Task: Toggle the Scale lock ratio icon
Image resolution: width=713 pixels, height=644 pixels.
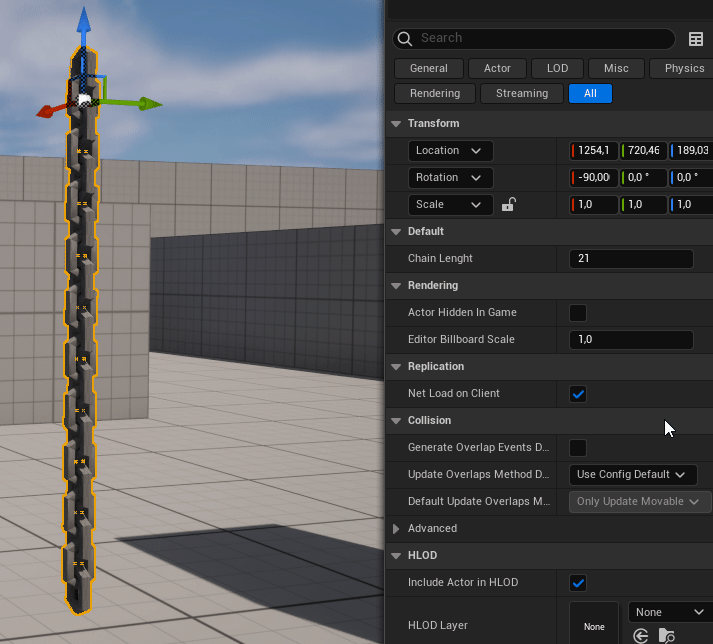Action: (508, 205)
